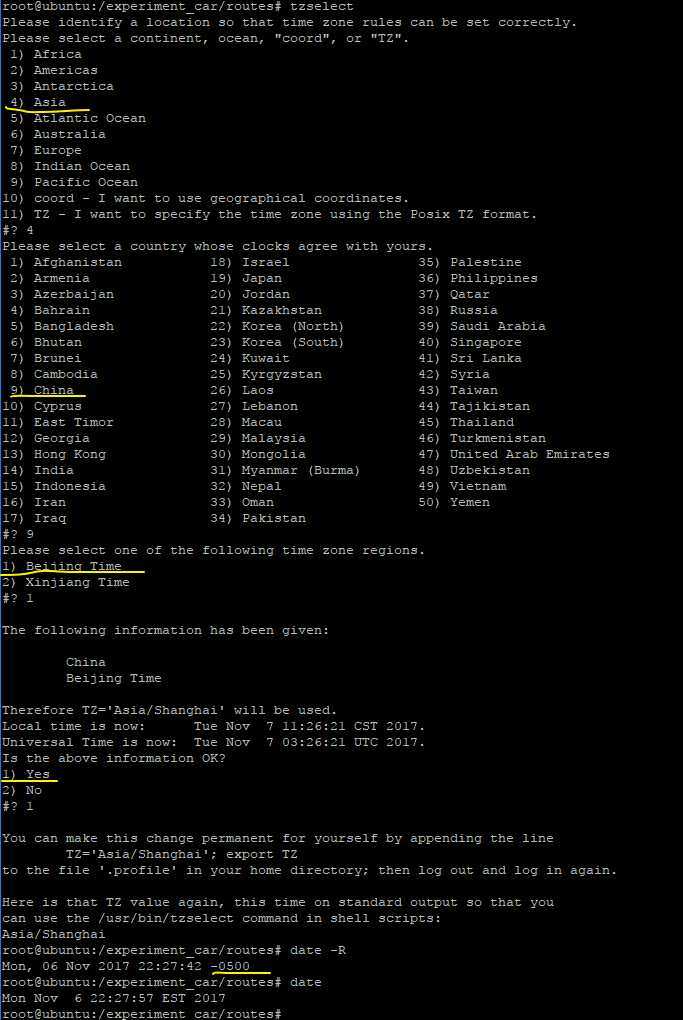683x1020 pixels.
Task: Click the 'Kazakhstan' entry
Action: point(282,310)
